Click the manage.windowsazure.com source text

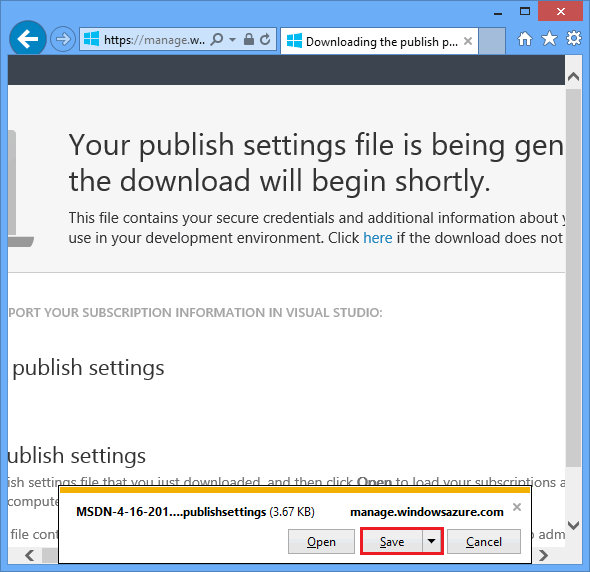[x=427, y=512]
